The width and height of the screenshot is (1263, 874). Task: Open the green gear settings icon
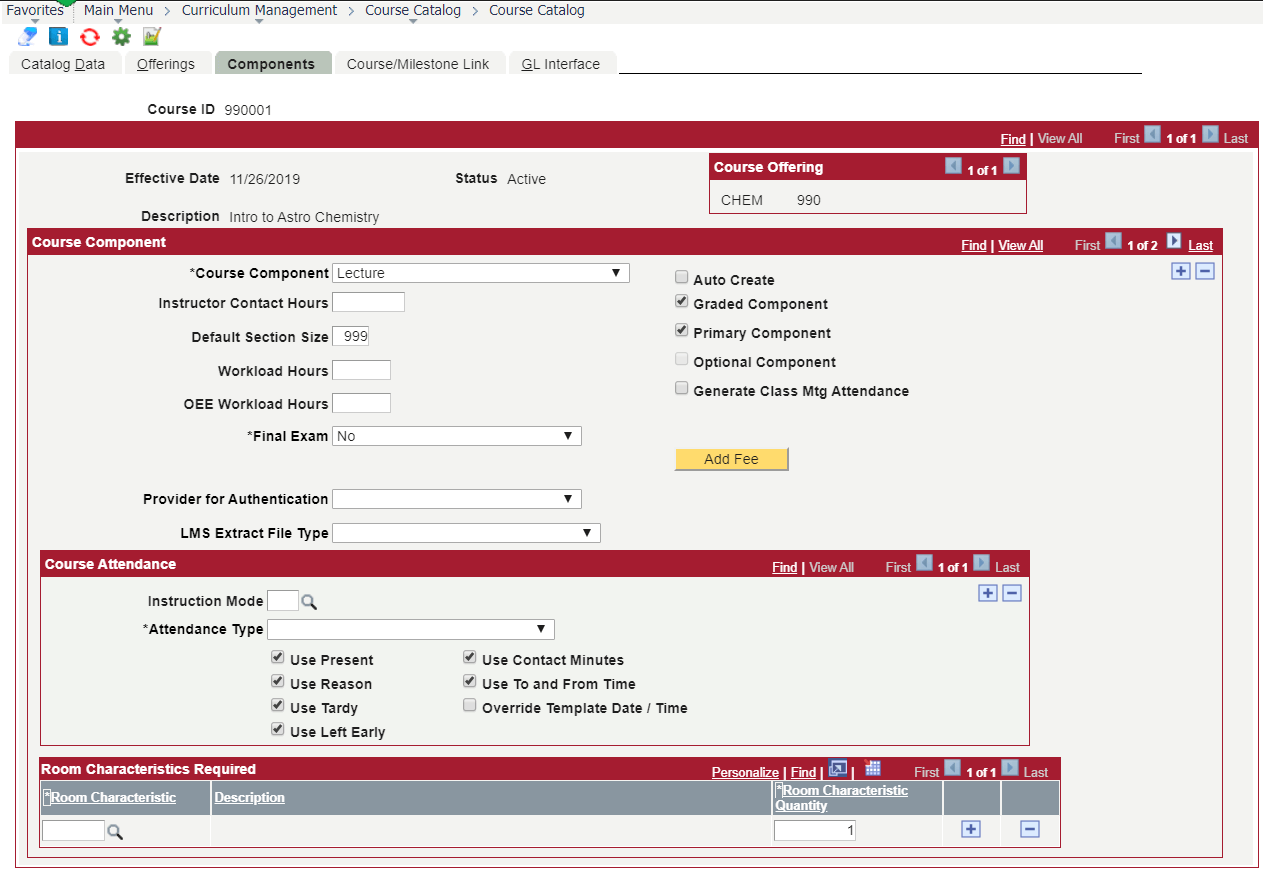pyautogui.click(x=121, y=37)
